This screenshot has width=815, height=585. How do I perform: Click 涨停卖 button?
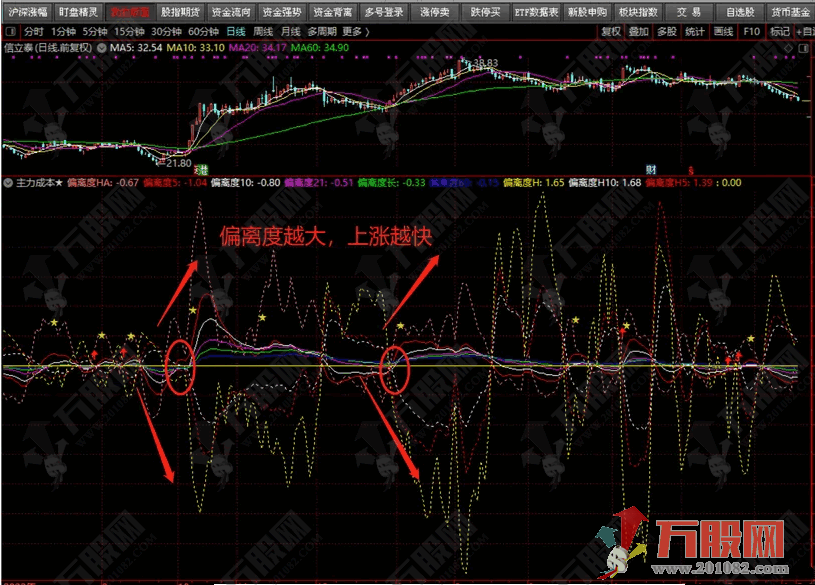click(x=435, y=11)
